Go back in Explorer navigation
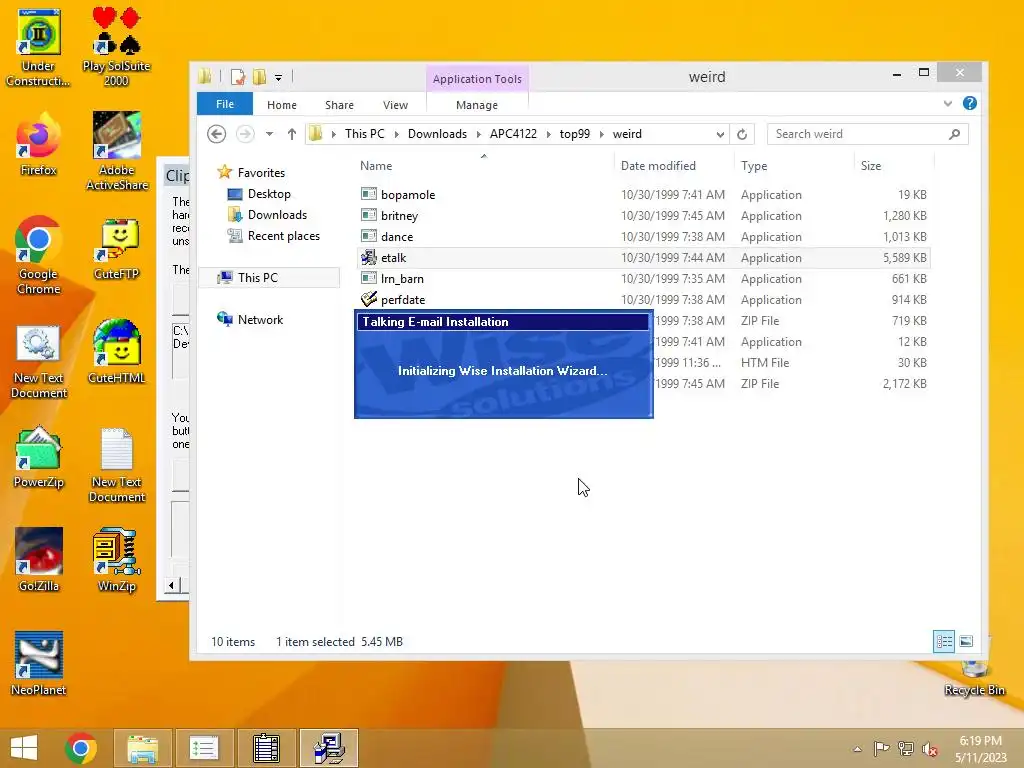This screenshot has width=1024, height=768. [x=217, y=134]
